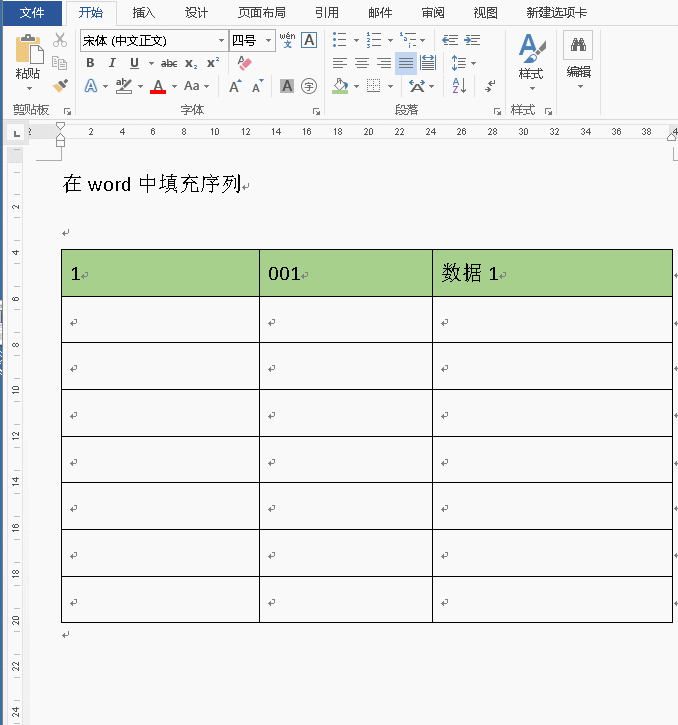Screen dimensions: 678x725
Task: Click the heading 在 word 中填充序列
Action: (x=152, y=184)
